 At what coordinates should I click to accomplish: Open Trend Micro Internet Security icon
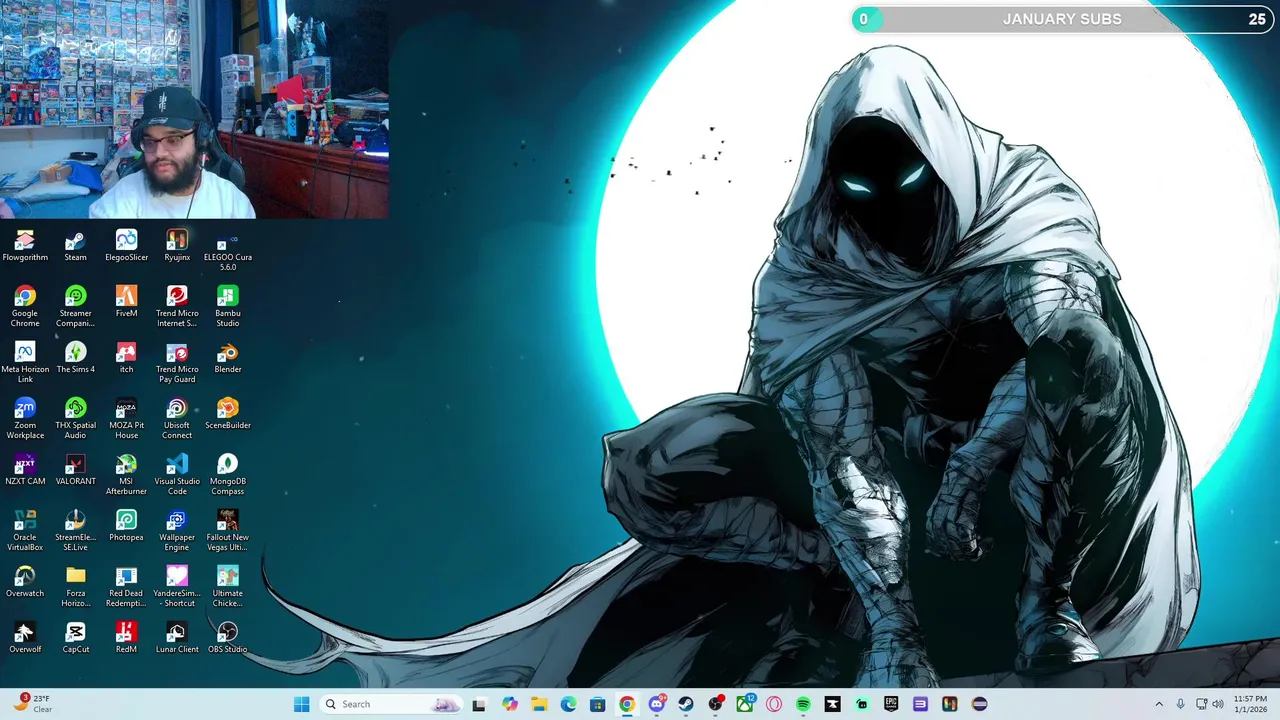177,307
